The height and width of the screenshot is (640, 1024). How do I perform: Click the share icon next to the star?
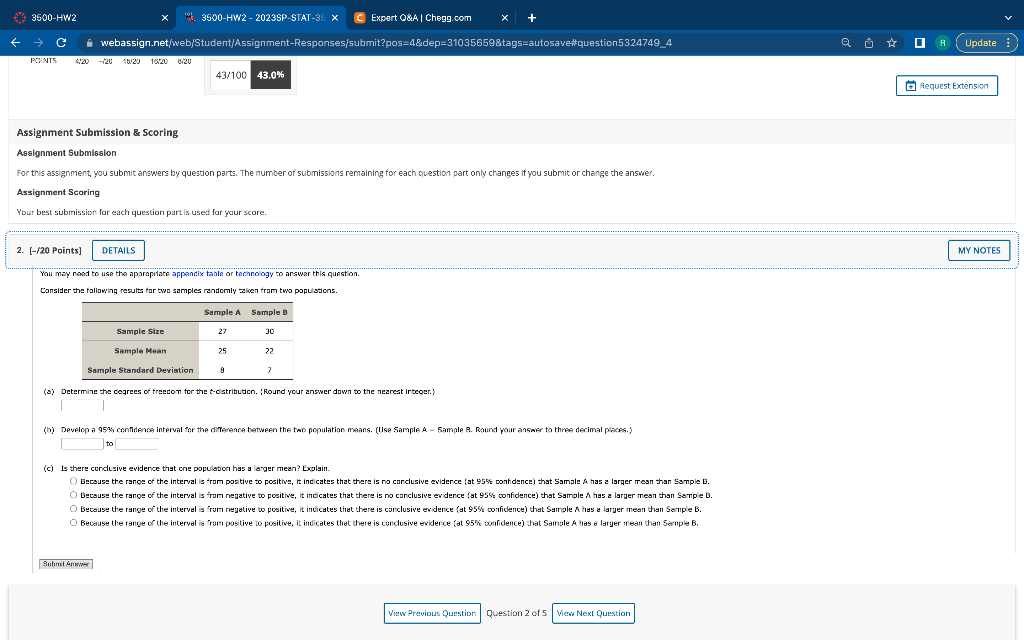867,43
